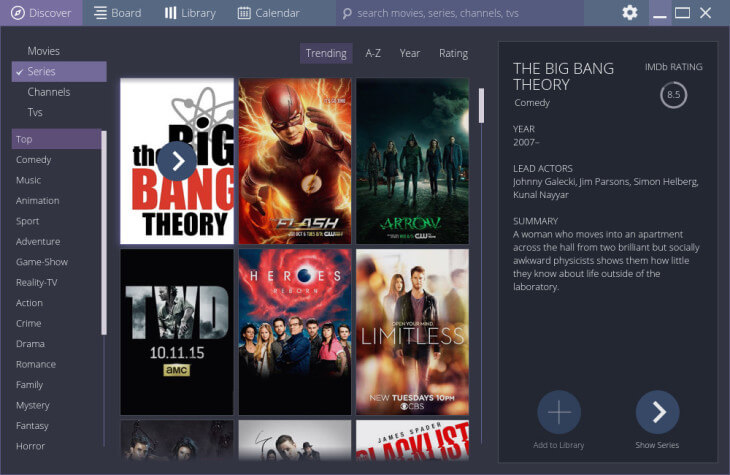Click the Calendar grid icon

click(244, 13)
